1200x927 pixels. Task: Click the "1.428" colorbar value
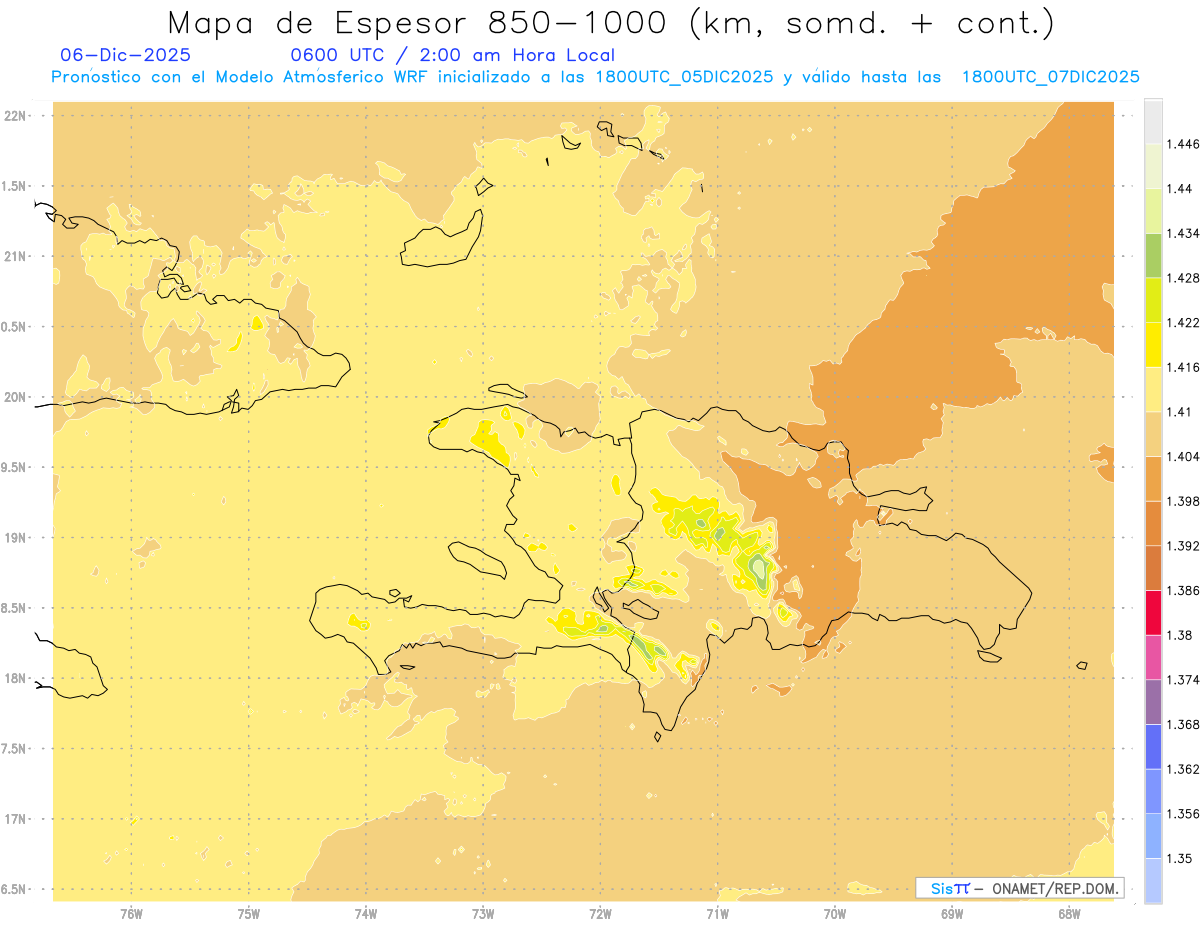pyautogui.click(x=1185, y=278)
